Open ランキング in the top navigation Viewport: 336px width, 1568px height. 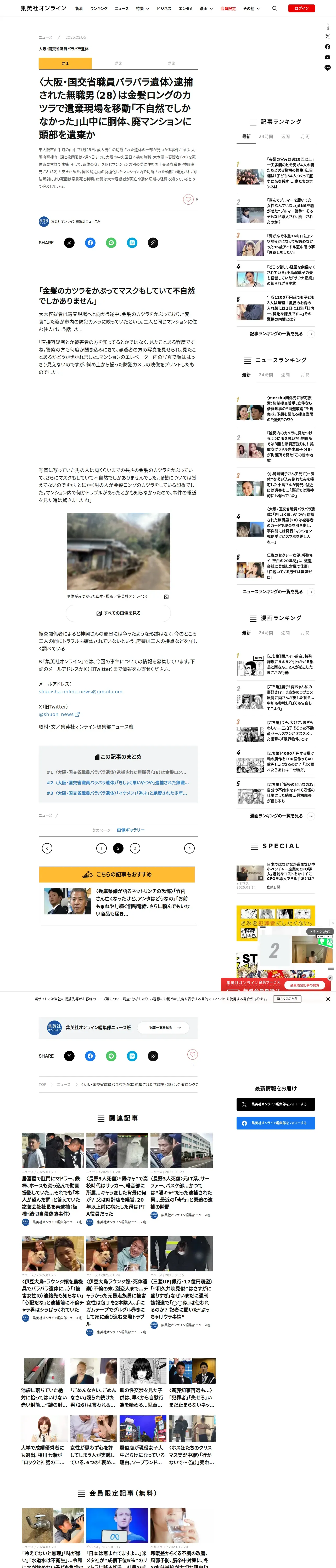(99, 9)
